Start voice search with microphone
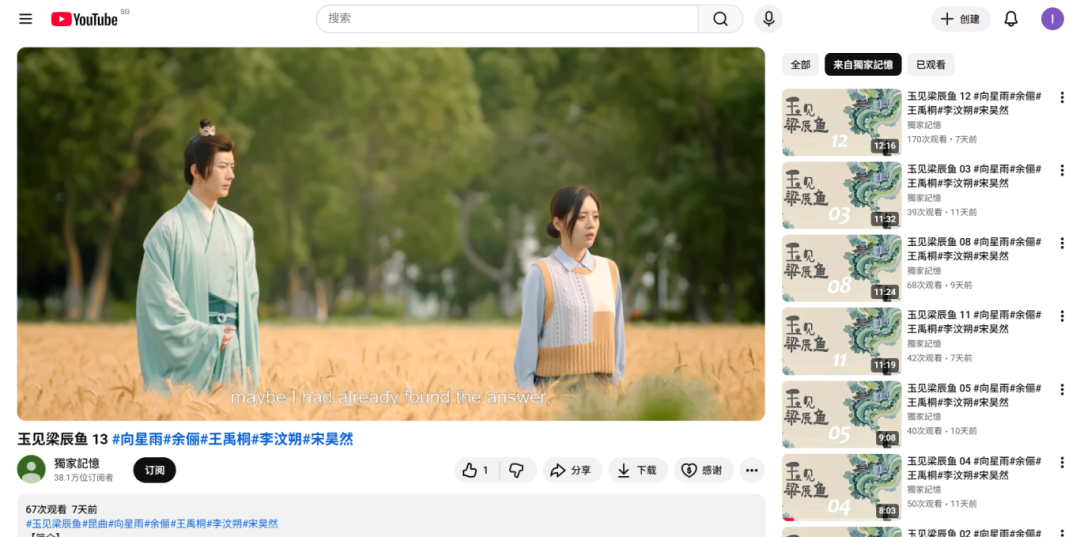The height and width of the screenshot is (537, 1080). pyautogui.click(x=768, y=19)
